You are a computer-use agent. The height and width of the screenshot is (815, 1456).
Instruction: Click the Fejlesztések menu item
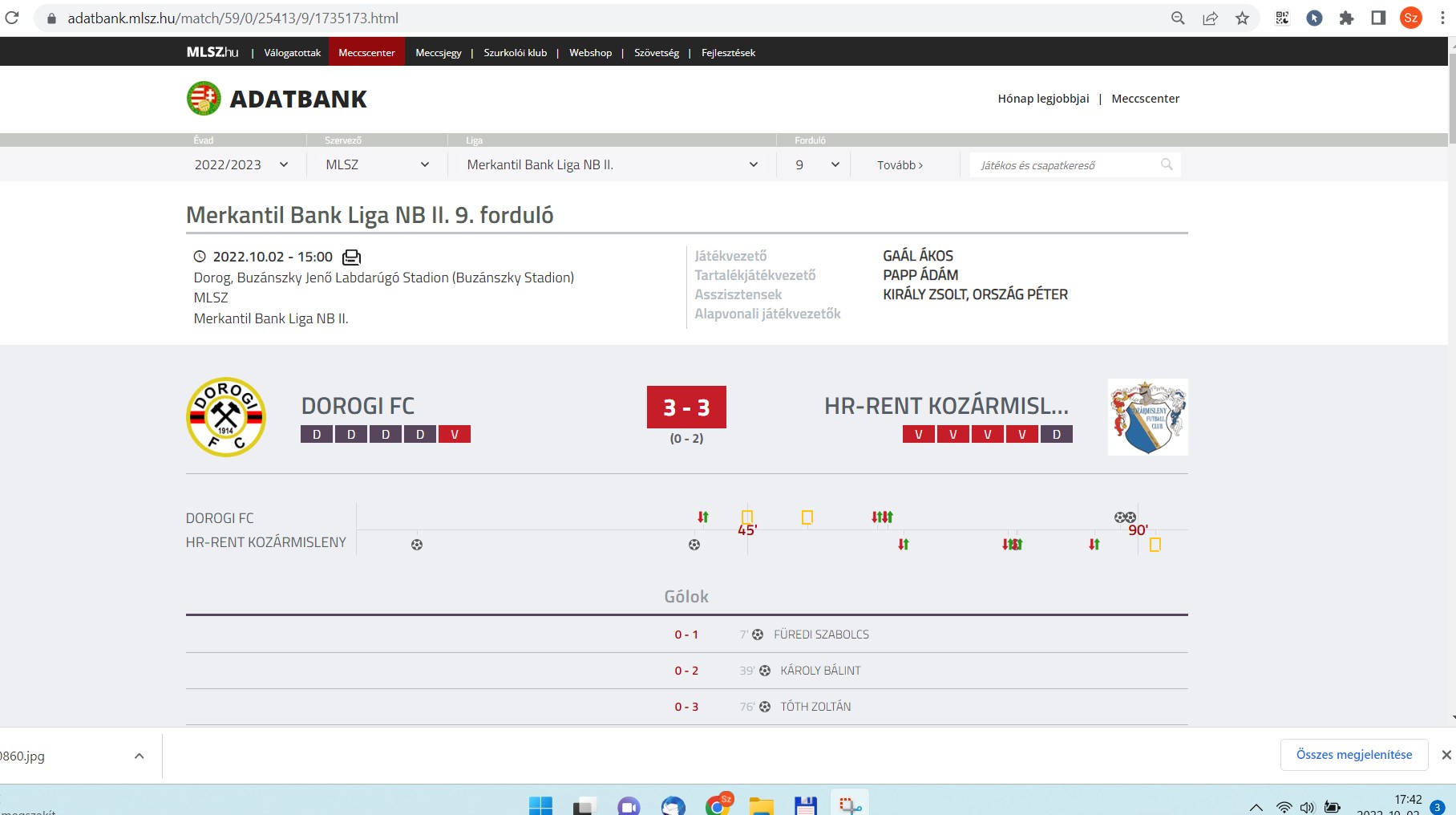[728, 53]
